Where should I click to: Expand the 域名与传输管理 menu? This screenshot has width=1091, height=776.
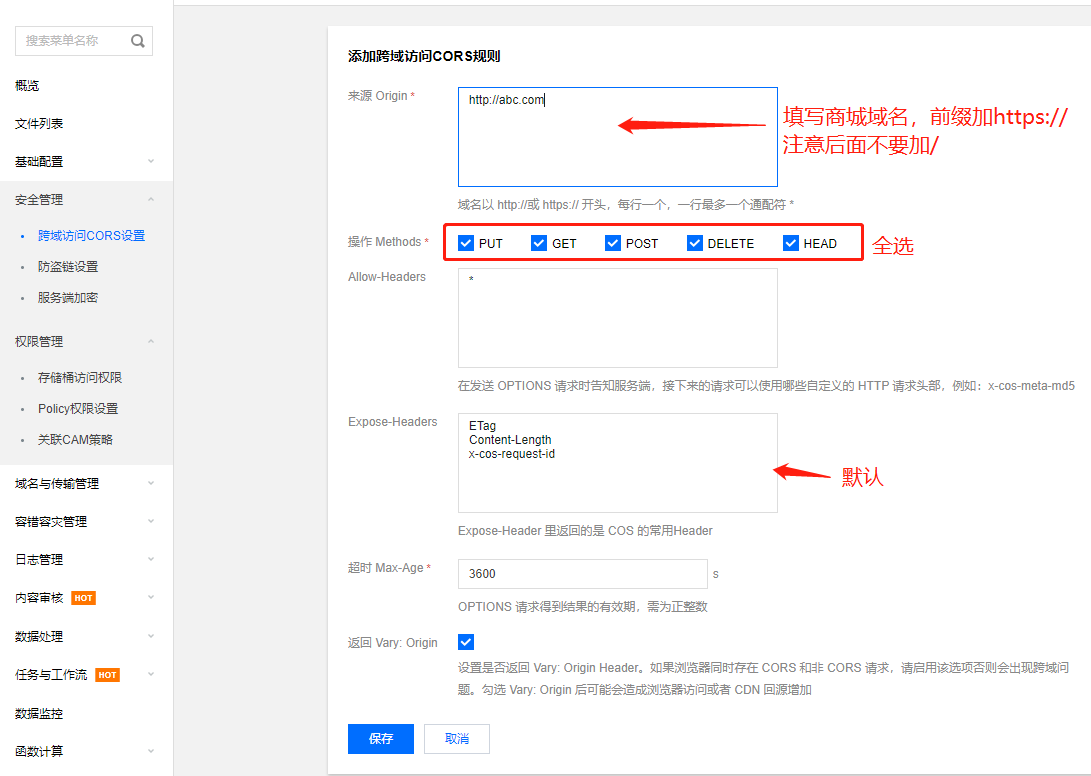pos(85,483)
